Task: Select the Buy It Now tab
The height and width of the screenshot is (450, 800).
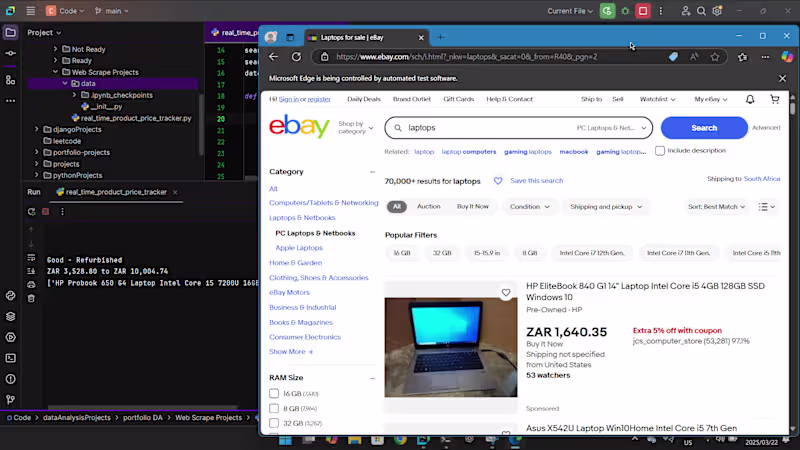Action: 472,206
